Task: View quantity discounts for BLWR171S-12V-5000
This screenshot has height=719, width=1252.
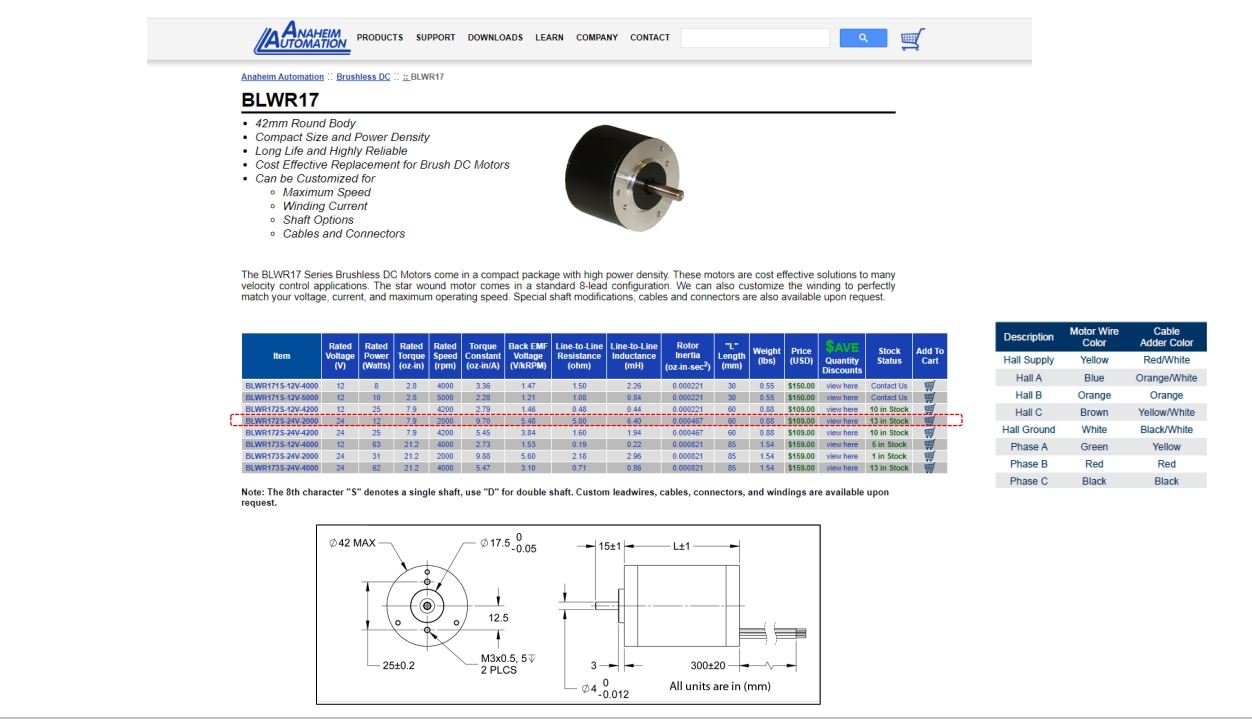Action: [x=842, y=397]
